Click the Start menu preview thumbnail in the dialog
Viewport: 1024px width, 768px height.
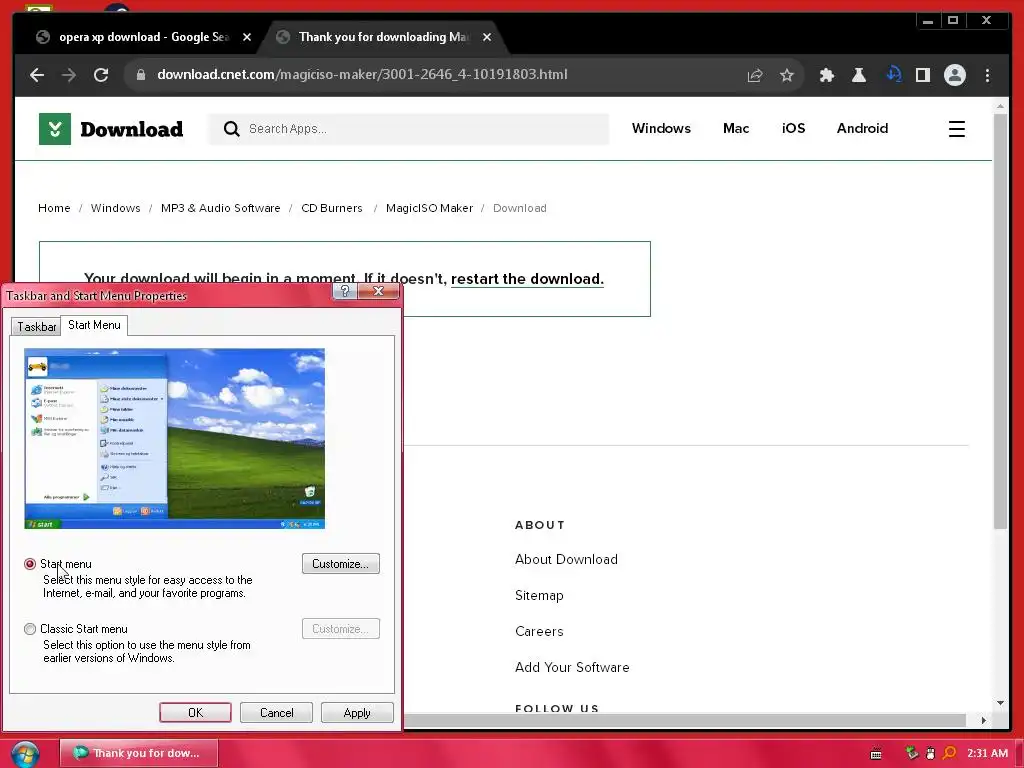point(174,438)
